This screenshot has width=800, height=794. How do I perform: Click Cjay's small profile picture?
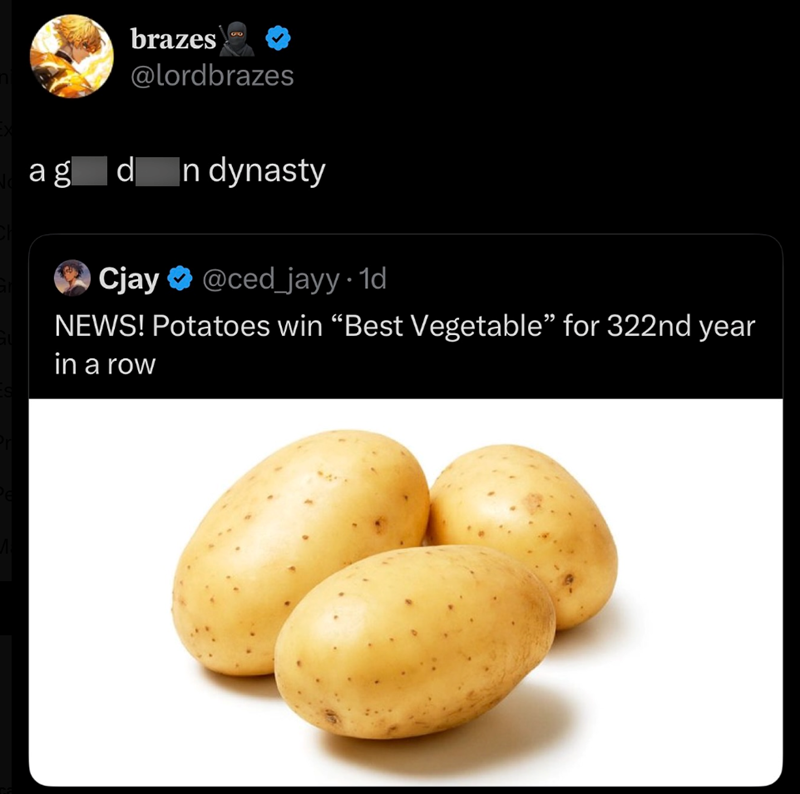(70, 279)
